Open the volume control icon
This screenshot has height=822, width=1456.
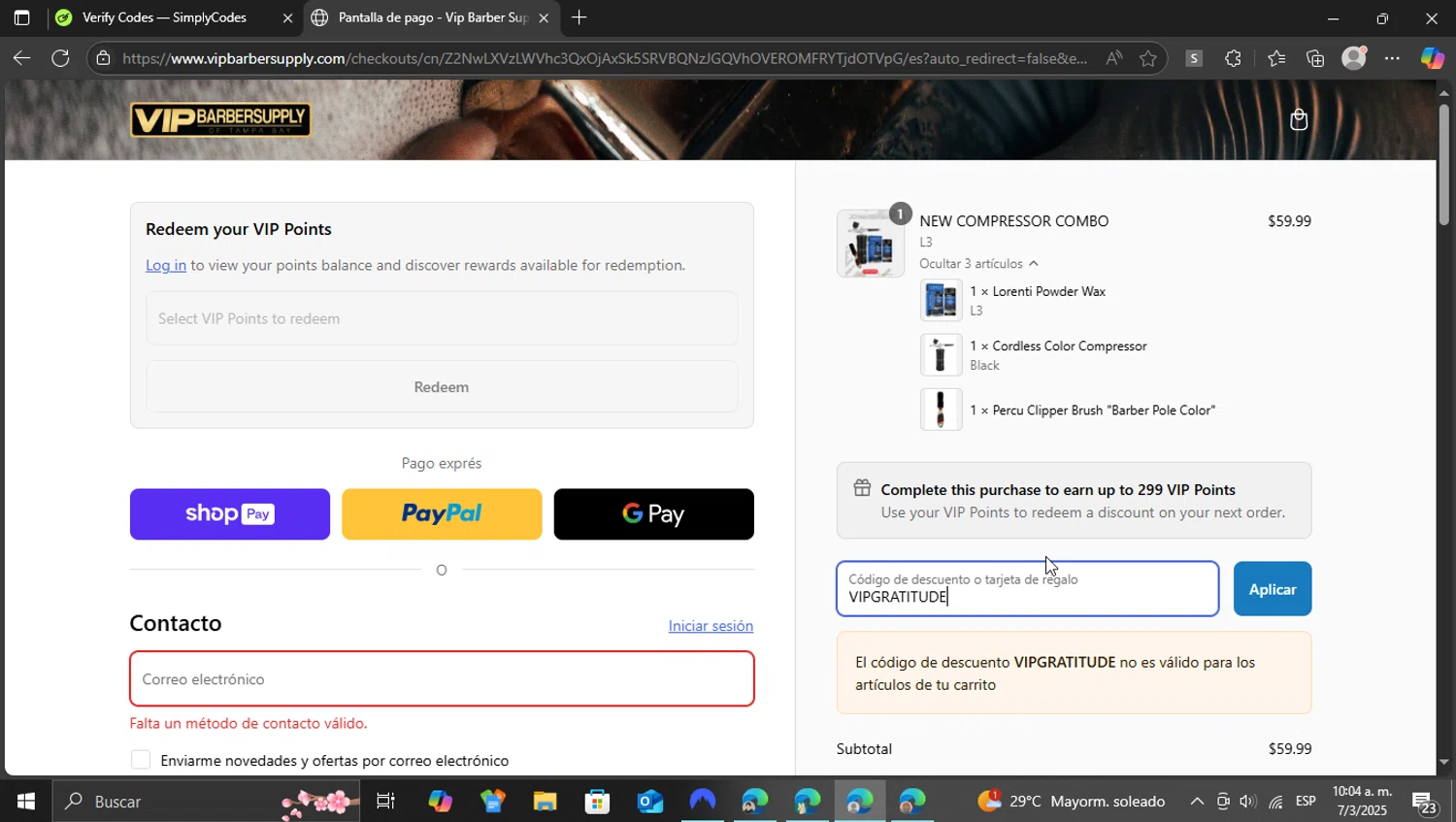(x=1248, y=802)
